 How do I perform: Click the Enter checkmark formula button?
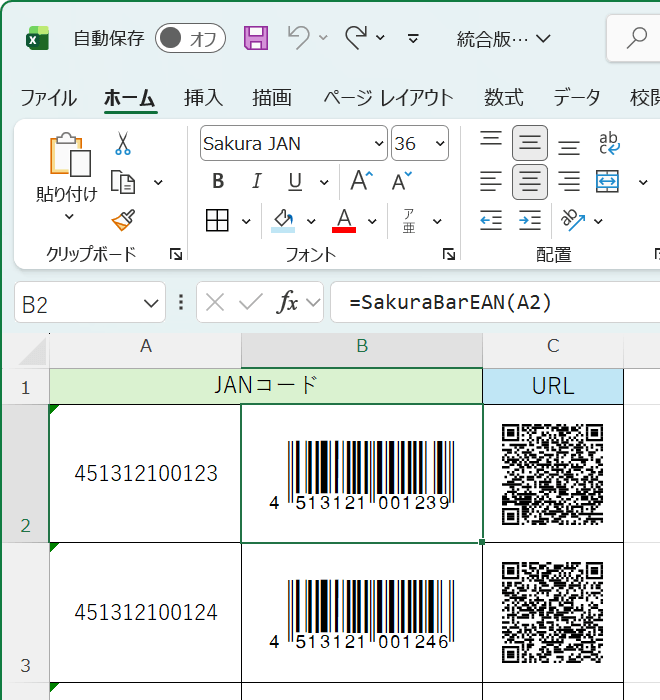[x=251, y=303]
